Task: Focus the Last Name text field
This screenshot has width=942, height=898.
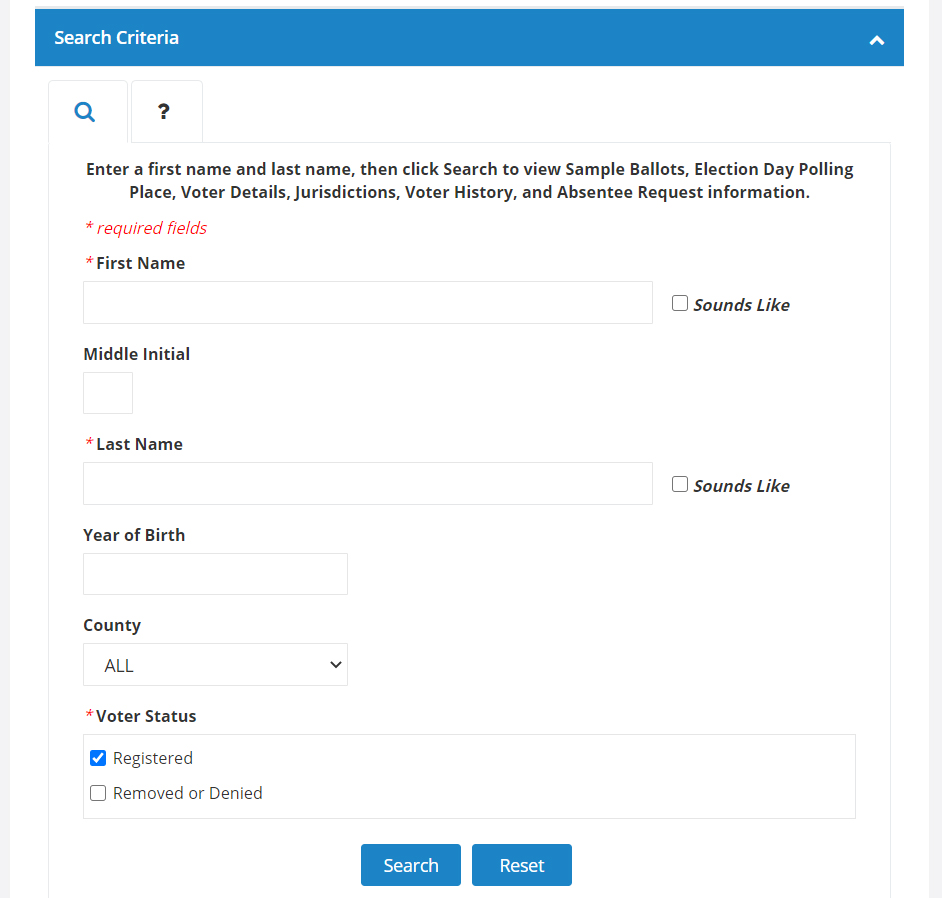Action: pos(367,483)
